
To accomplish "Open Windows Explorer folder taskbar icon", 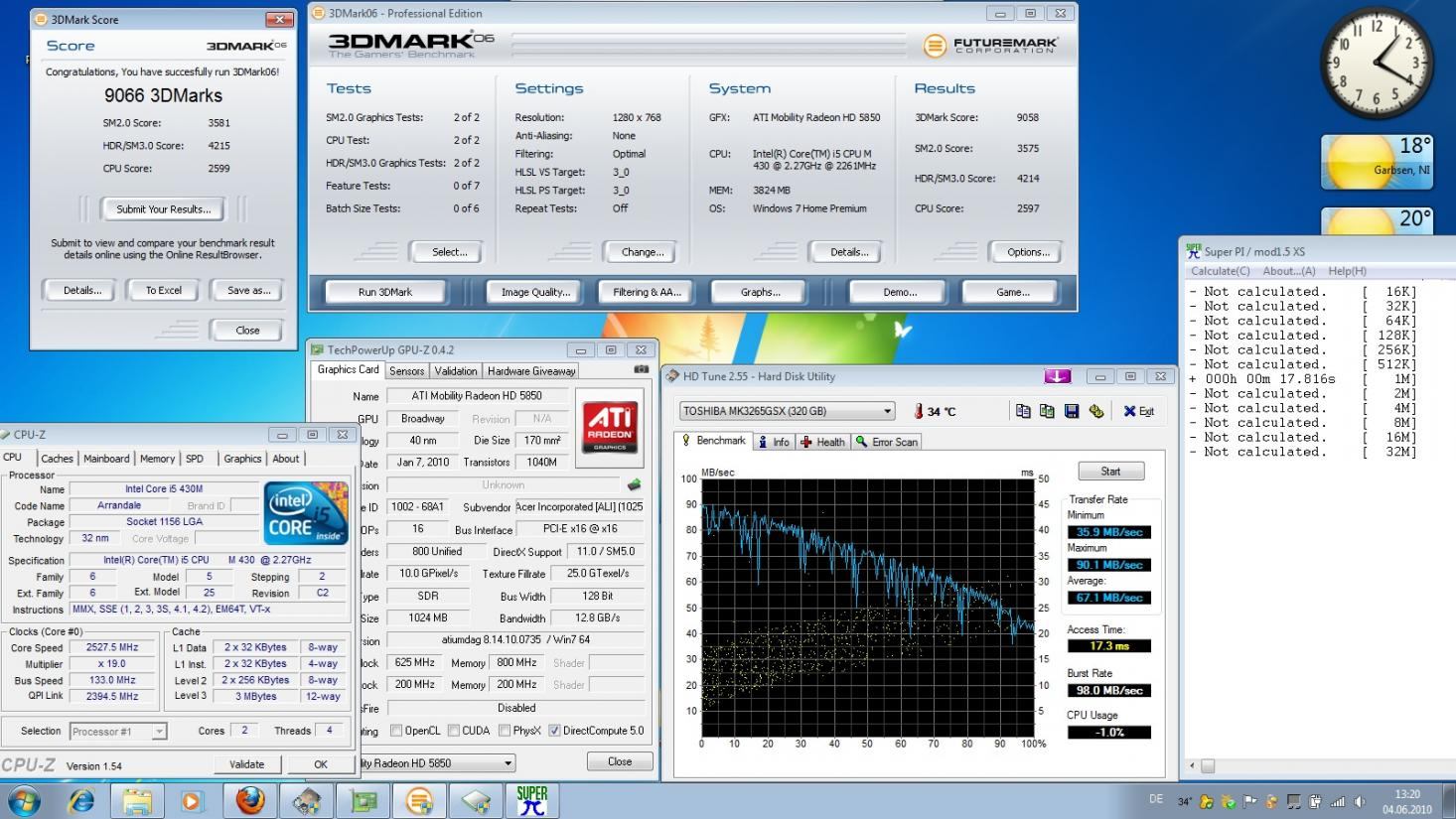I will coord(137,800).
